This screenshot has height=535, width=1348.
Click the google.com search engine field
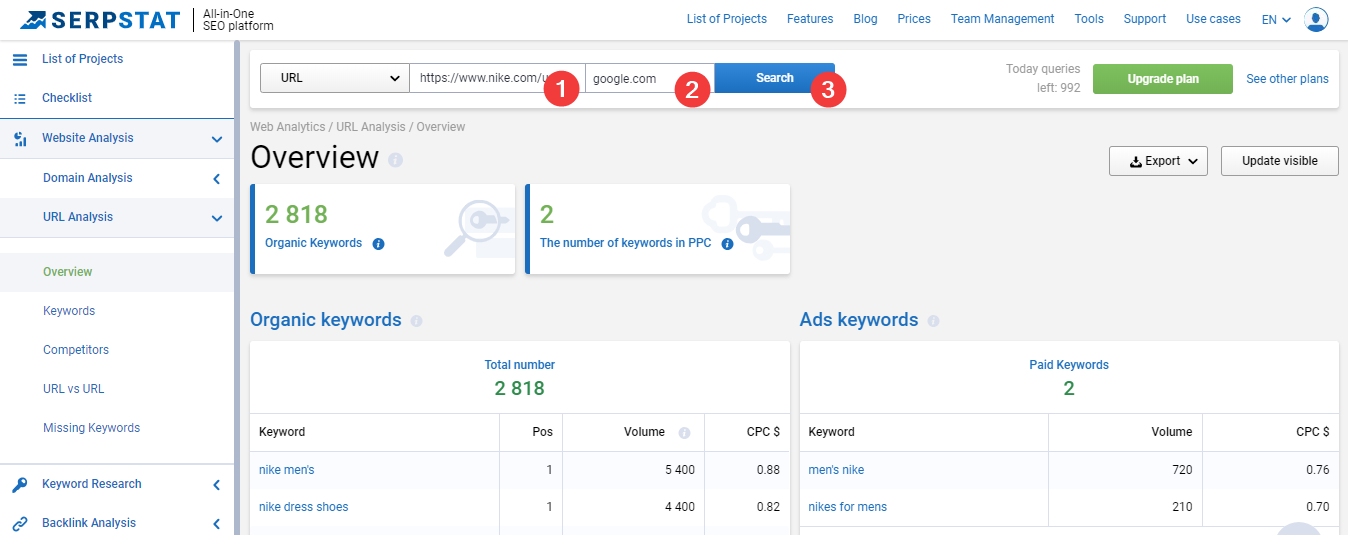click(x=650, y=78)
